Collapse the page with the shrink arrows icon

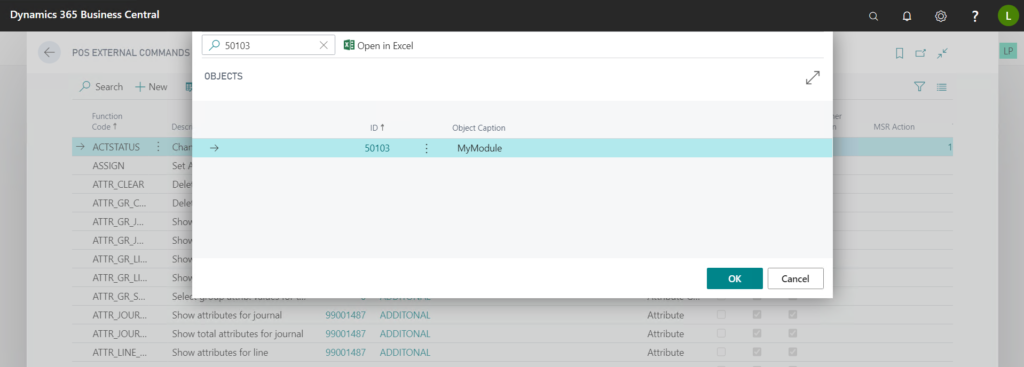(x=942, y=54)
